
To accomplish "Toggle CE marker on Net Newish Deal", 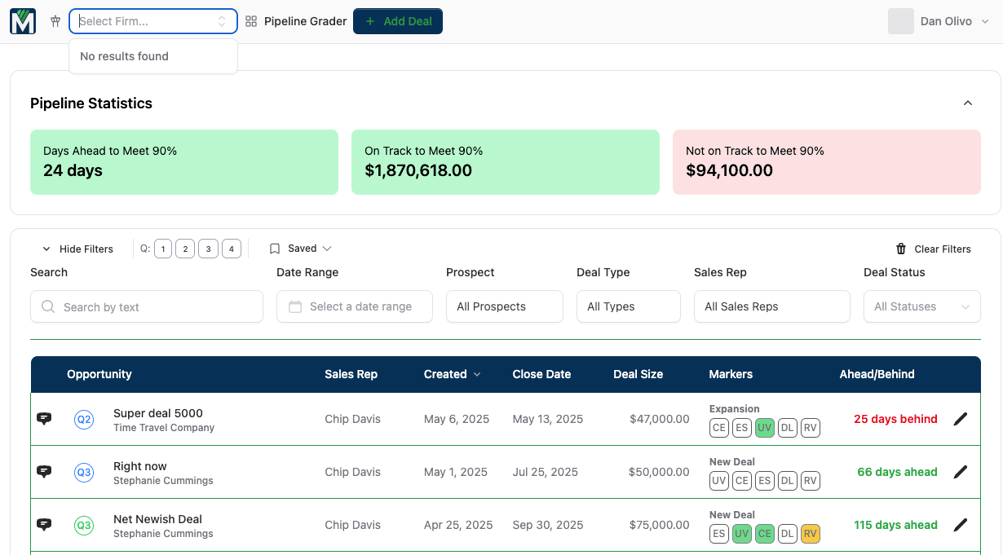I will 764,534.
